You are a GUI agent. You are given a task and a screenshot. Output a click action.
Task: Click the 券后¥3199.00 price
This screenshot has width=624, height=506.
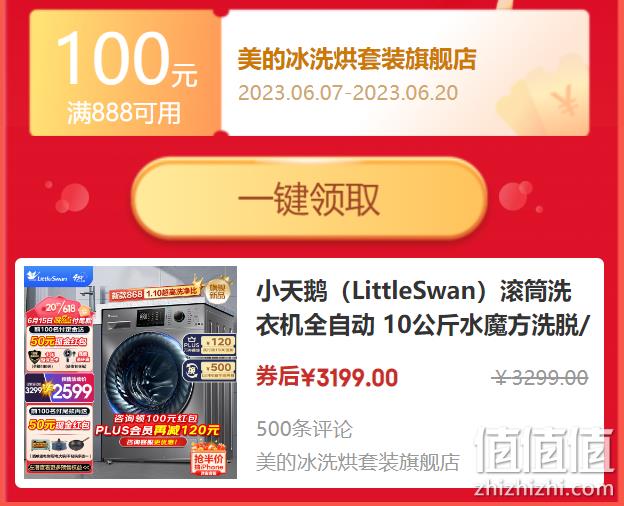coord(327,377)
